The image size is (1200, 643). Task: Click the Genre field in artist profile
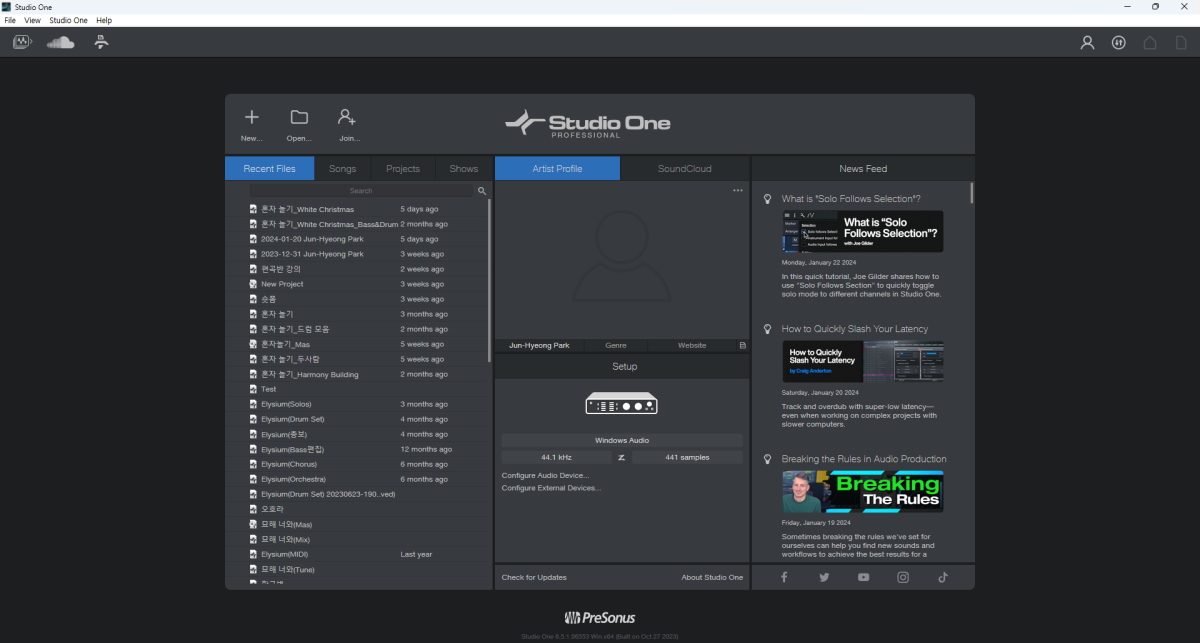pos(616,345)
